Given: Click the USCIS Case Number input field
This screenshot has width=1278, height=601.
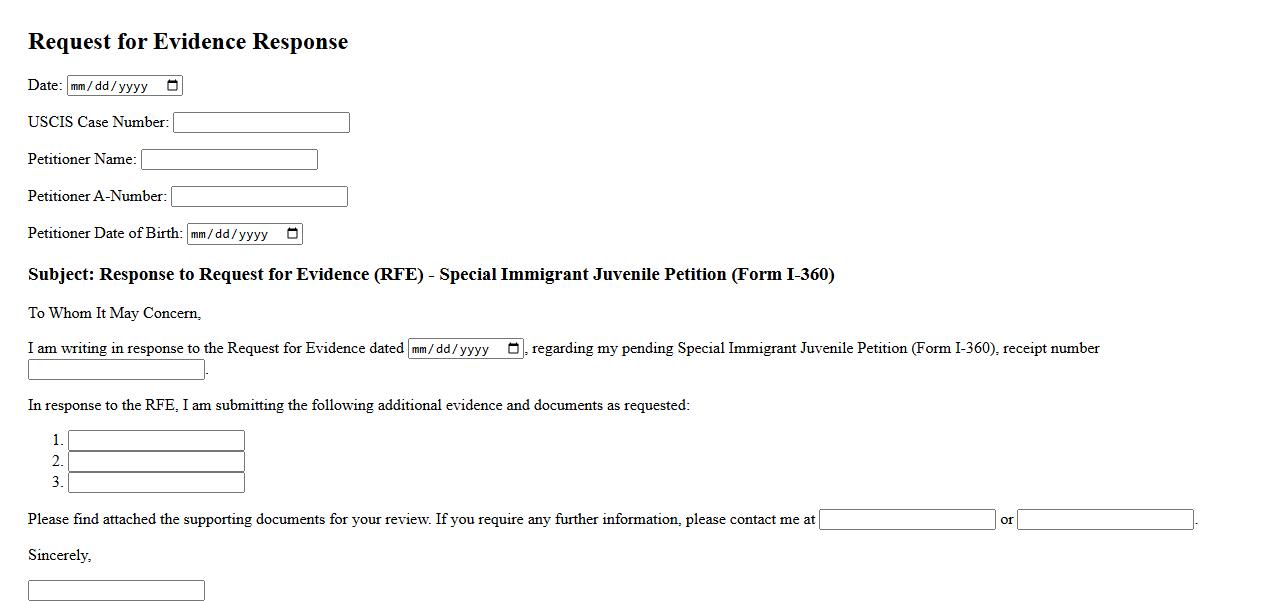Looking at the screenshot, I should 261,123.
